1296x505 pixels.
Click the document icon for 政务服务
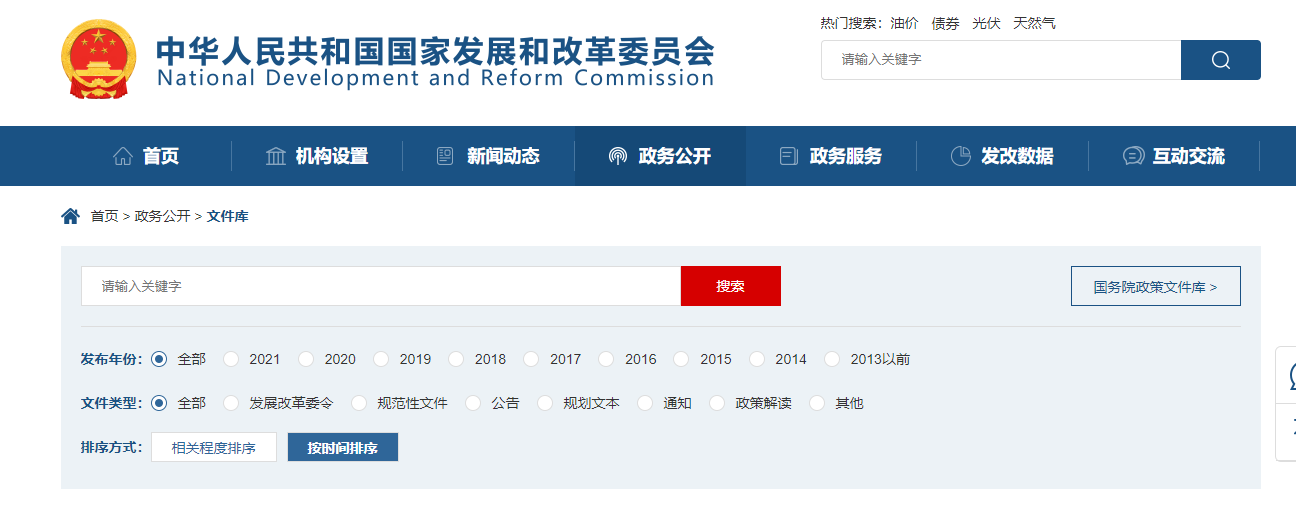tap(789, 156)
